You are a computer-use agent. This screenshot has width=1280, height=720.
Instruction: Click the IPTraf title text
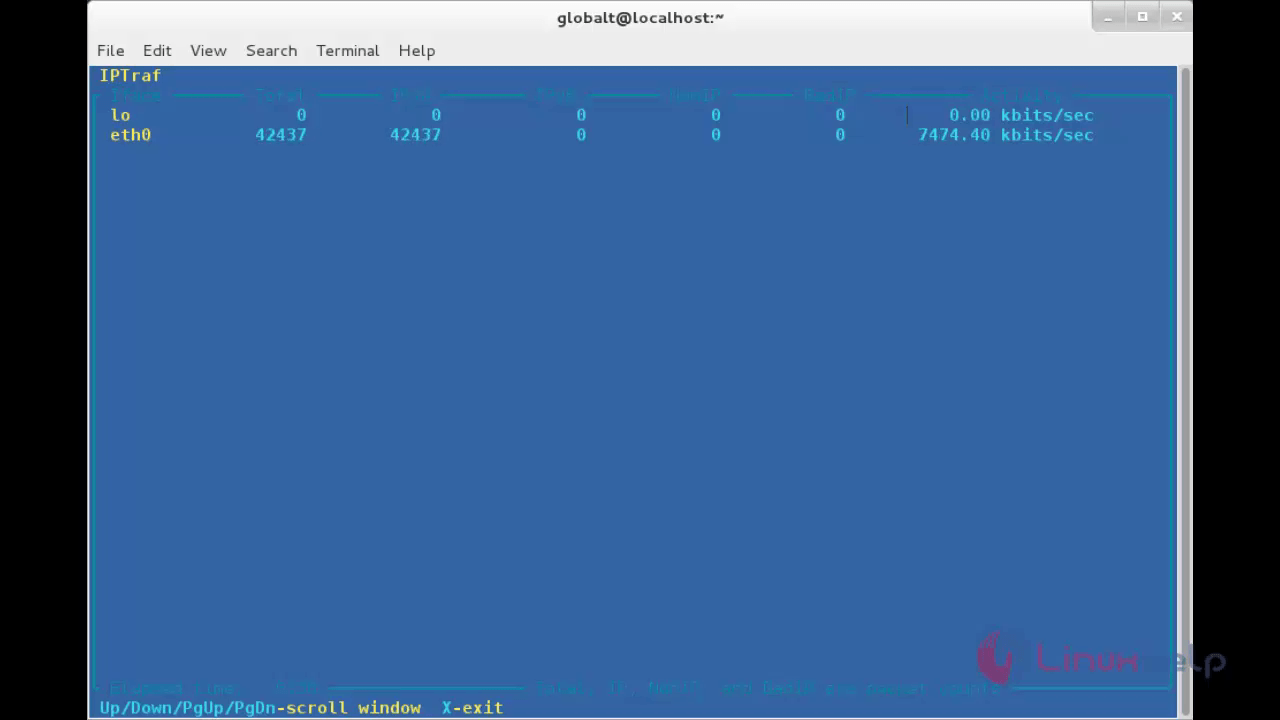(130, 75)
